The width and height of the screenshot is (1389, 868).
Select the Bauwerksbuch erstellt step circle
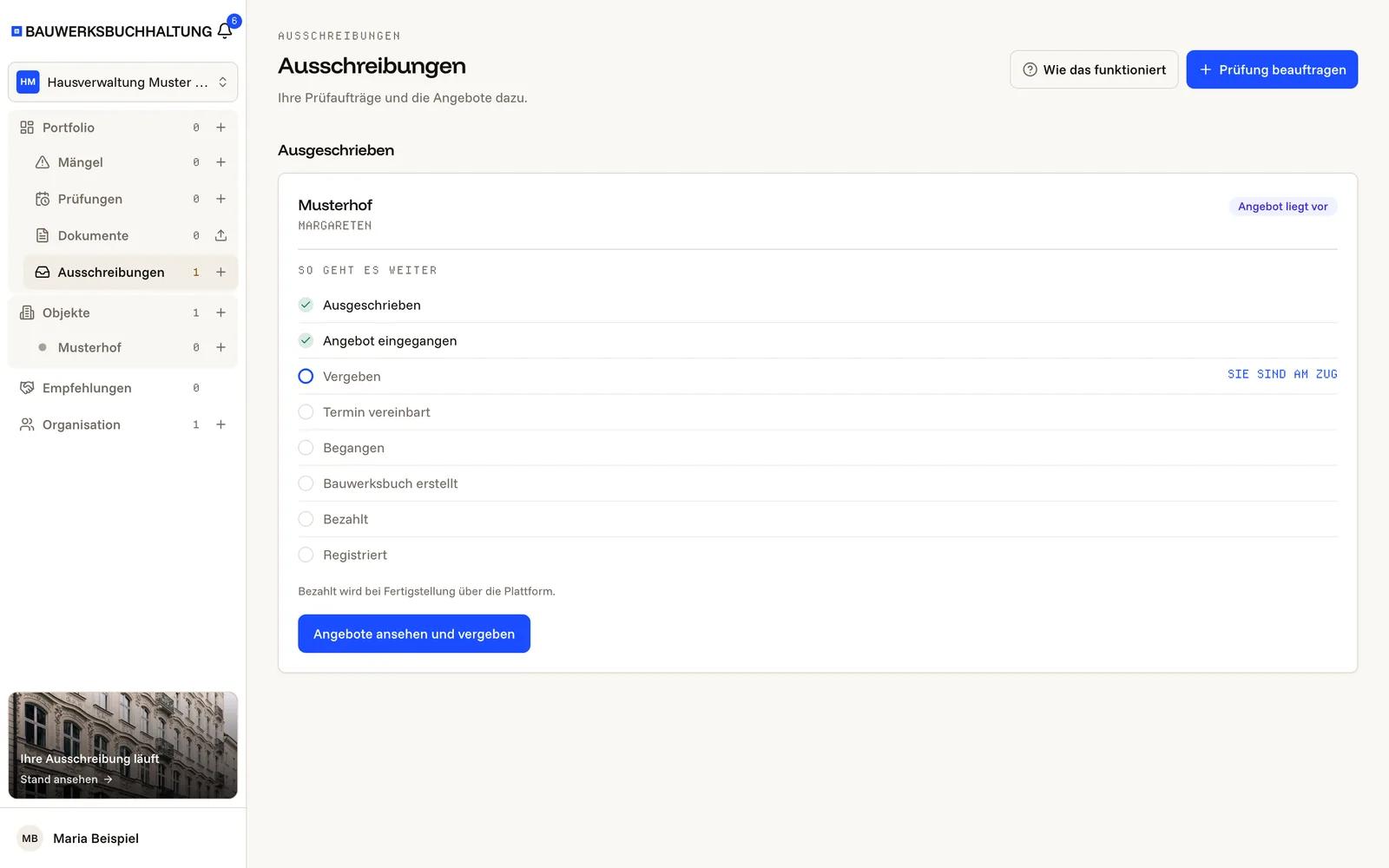306,483
